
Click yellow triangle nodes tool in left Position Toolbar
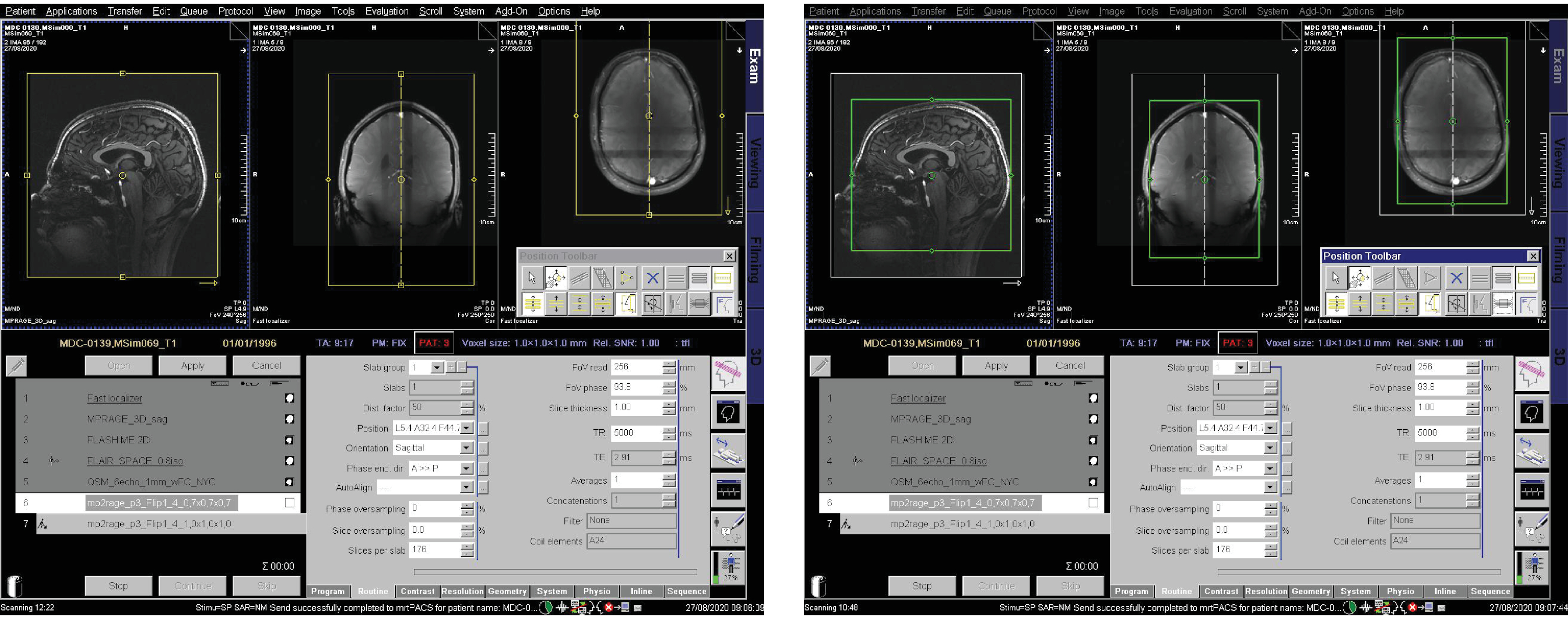[626, 279]
